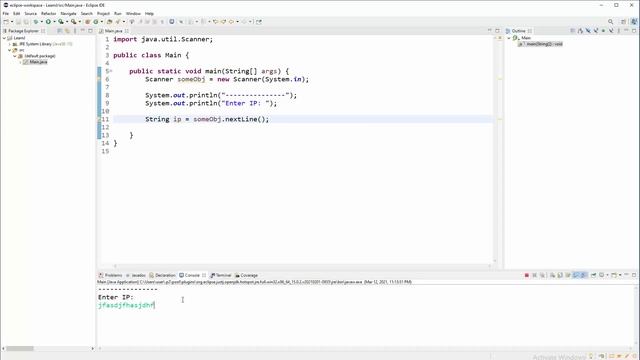Open the New file dropdown arrow
This screenshot has width=640, height=360.
tap(12, 22)
